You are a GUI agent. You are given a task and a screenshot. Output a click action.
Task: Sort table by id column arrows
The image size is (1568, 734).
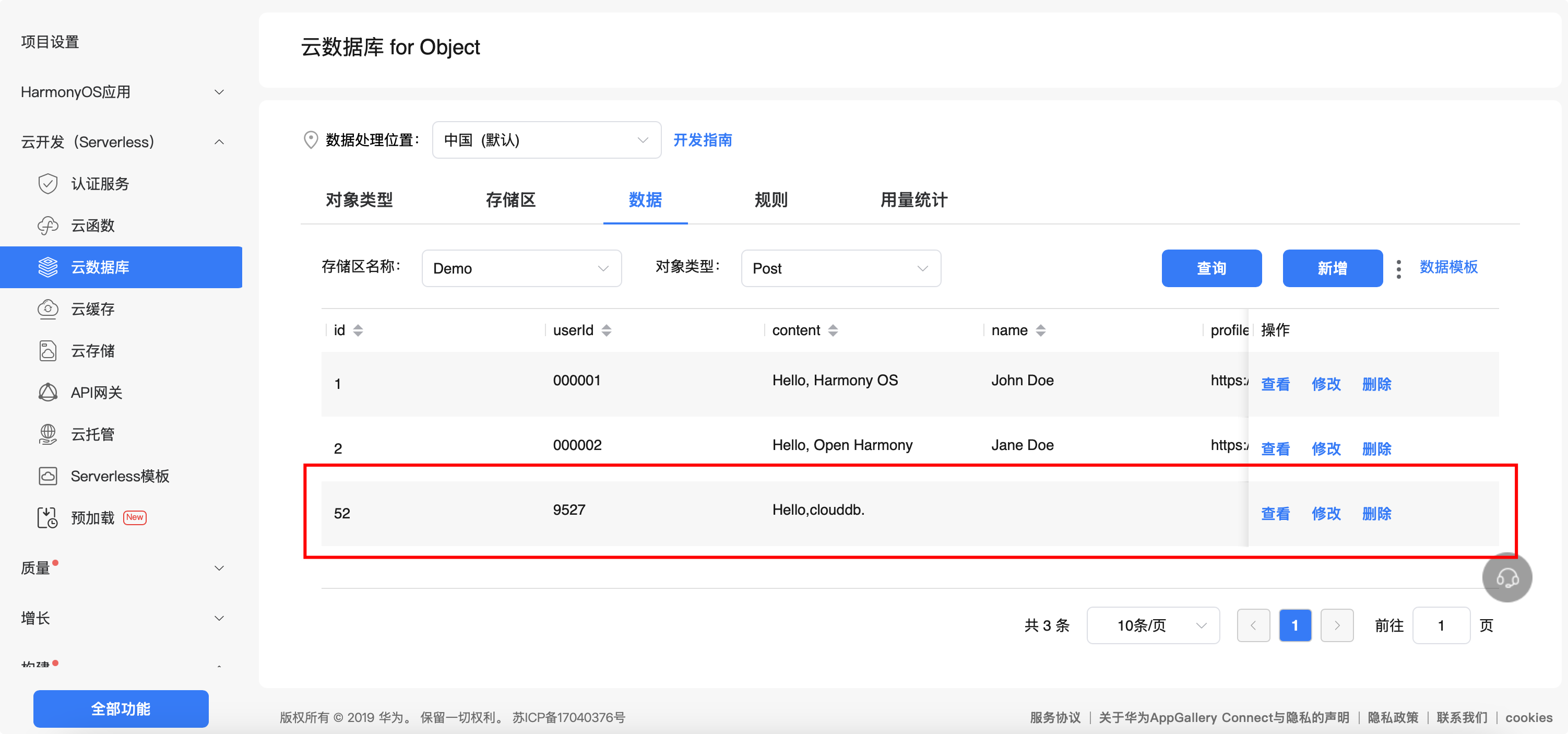pos(358,330)
